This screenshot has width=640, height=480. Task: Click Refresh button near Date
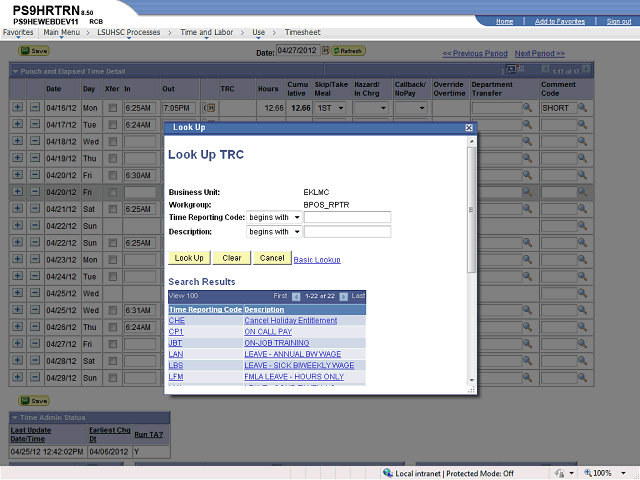[348, 51]
